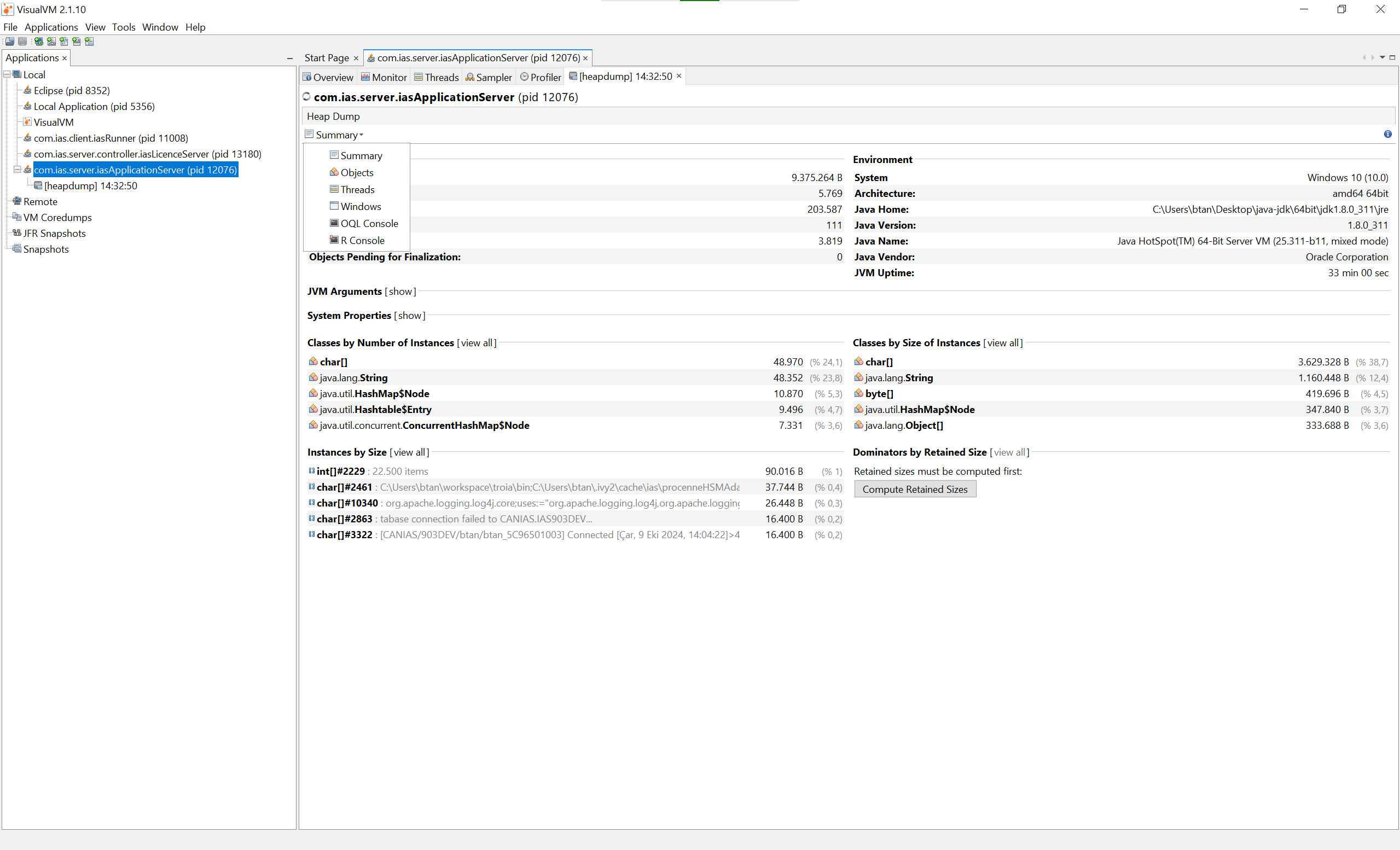
Task: Click the int[]#2229 instance icon
Action: pos(311,470)
